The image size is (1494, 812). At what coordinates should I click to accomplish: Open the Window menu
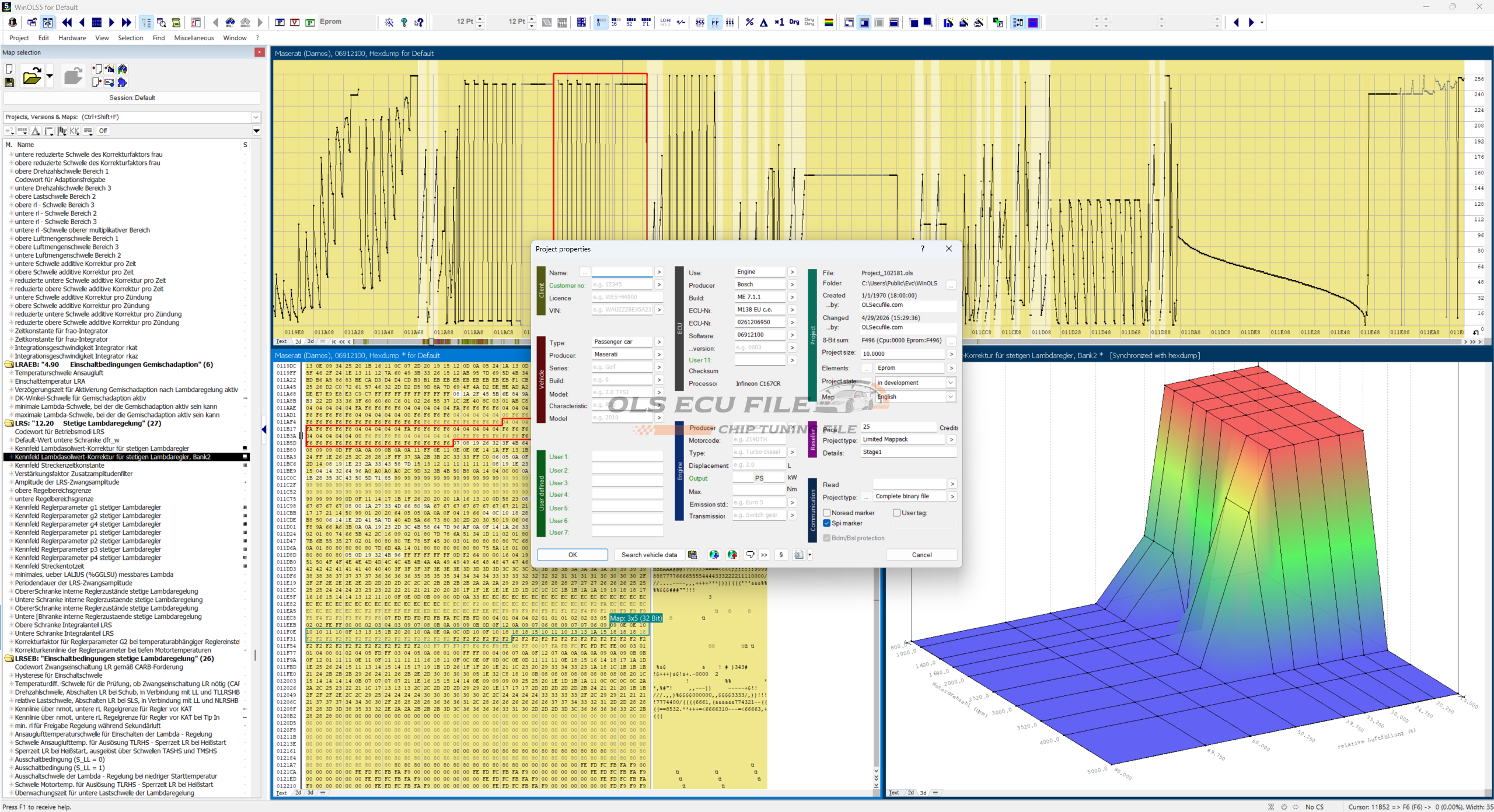point(235,38)
